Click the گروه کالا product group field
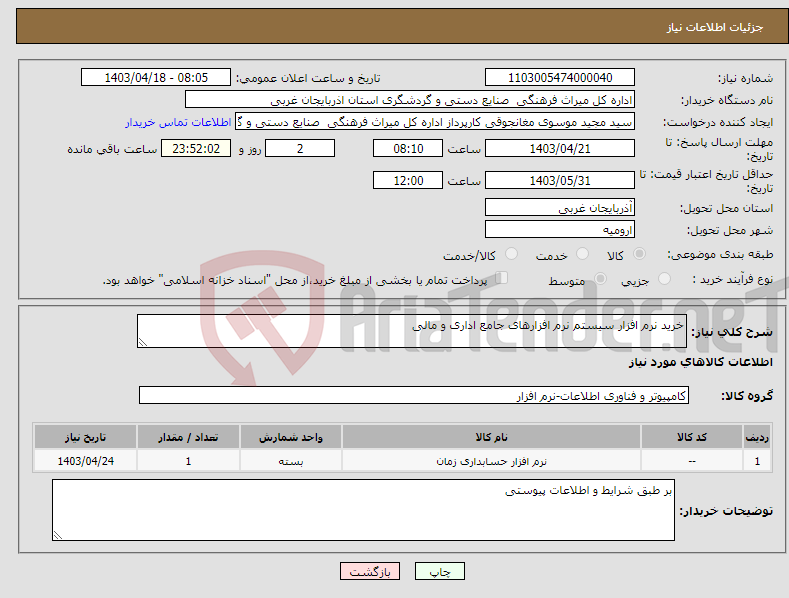789x598 pixels. (x=414, y=396)
